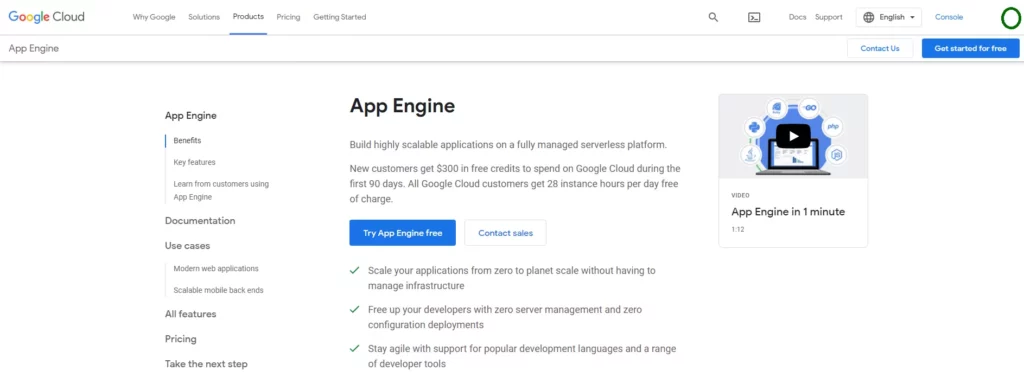This screenshot has height=390, width=1024.
Task: Open Scalable mobile back ends link
Action: (219, 290)
